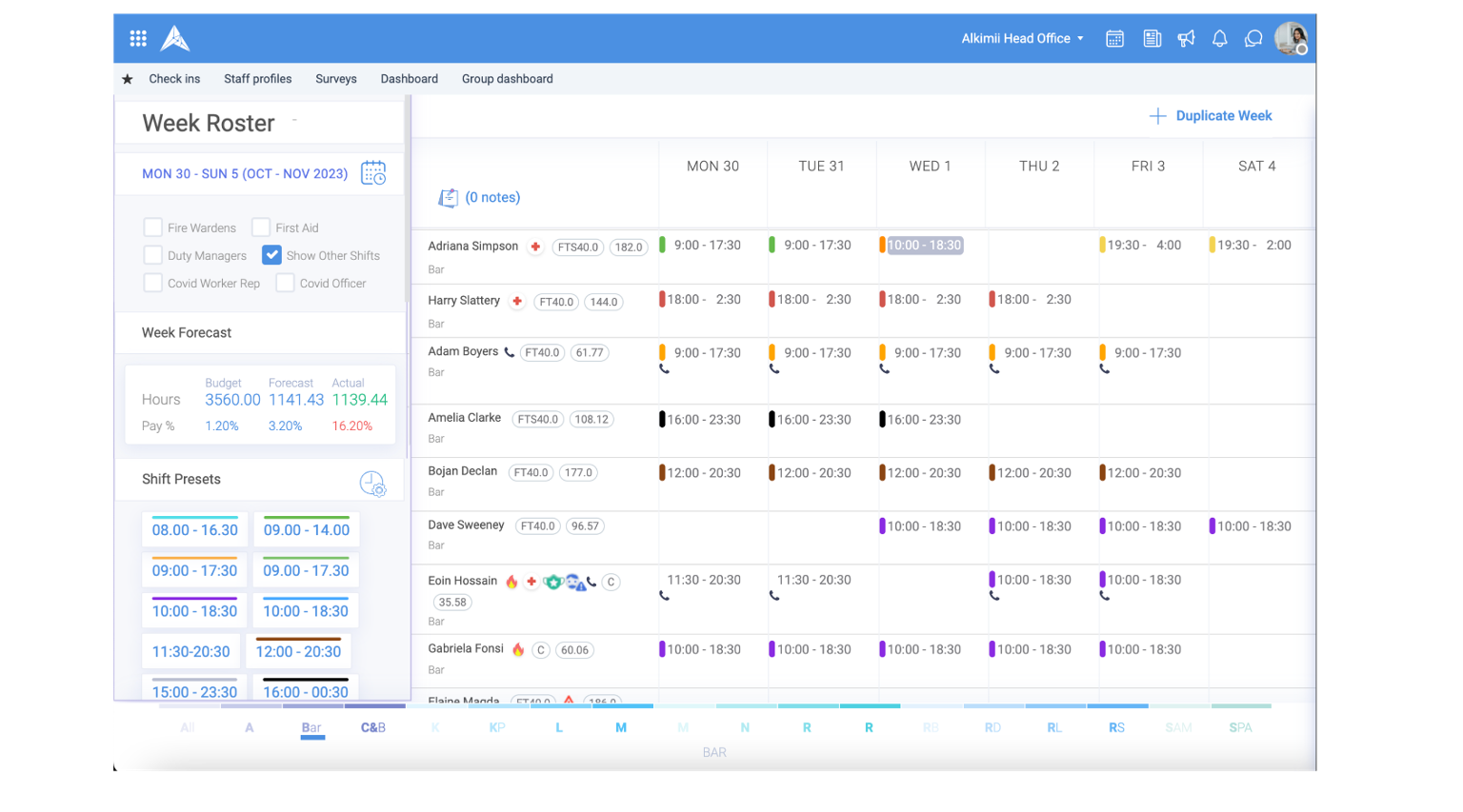Viewport: 1463px width, 812px height.
Task: Enable the Fire Wardens checkbox
Action: point(152,228)
